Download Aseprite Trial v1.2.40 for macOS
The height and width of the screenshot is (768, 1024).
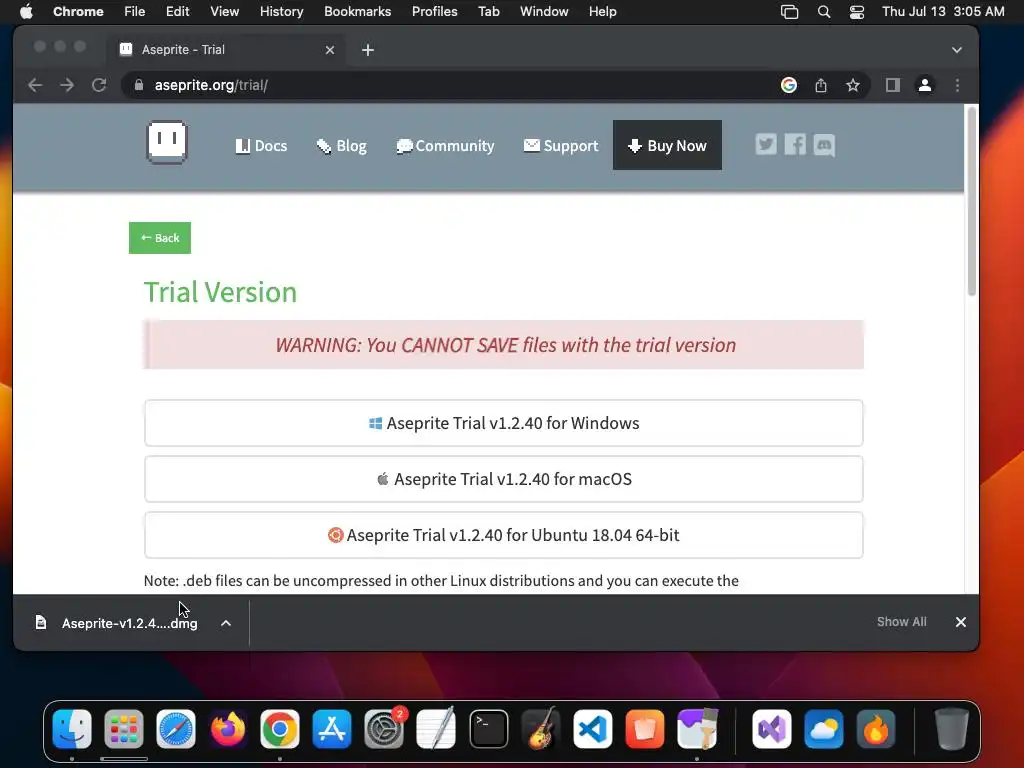pyautogui.click(x=504, y=479)
